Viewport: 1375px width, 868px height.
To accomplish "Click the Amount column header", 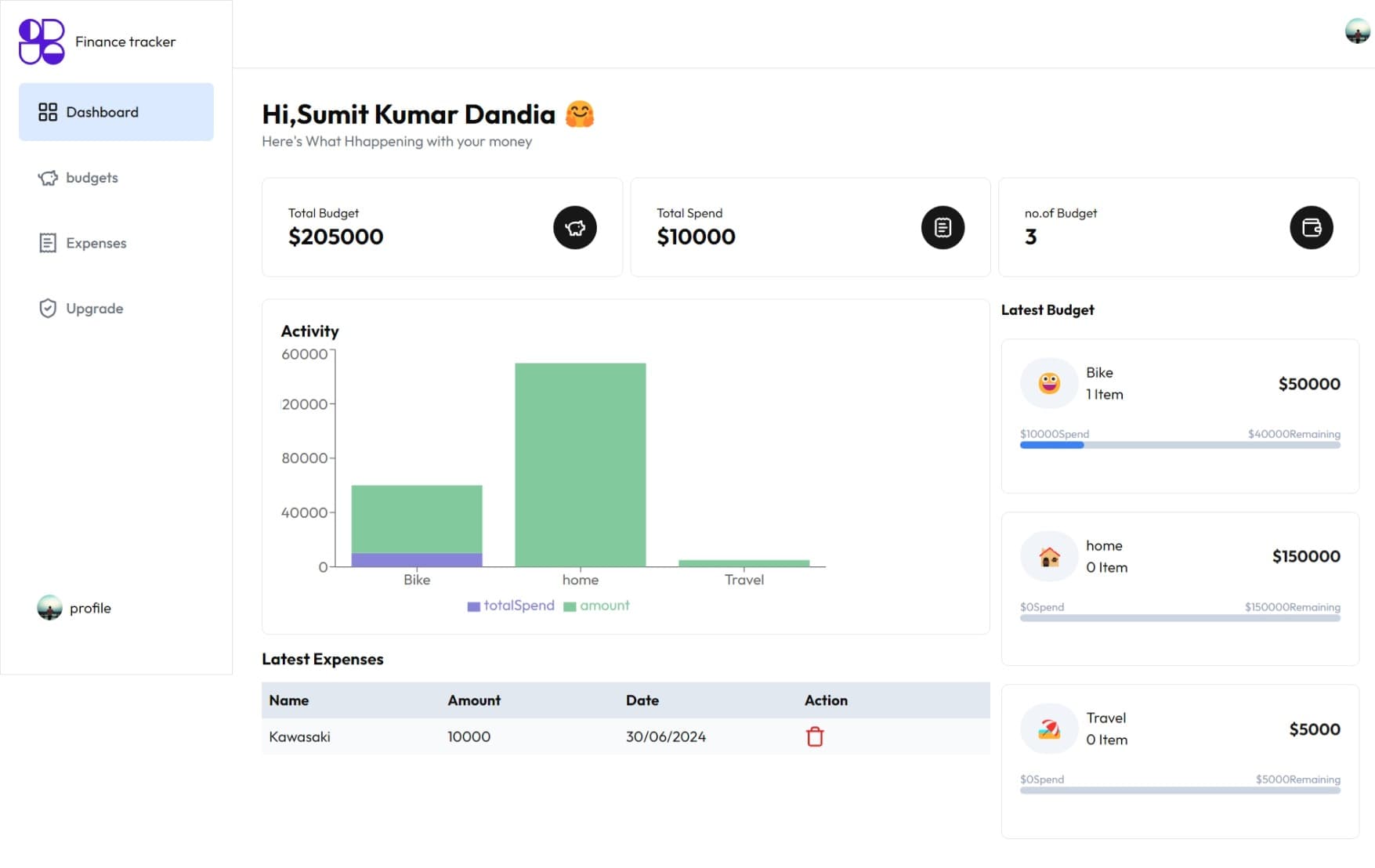I will pos(474,700).
